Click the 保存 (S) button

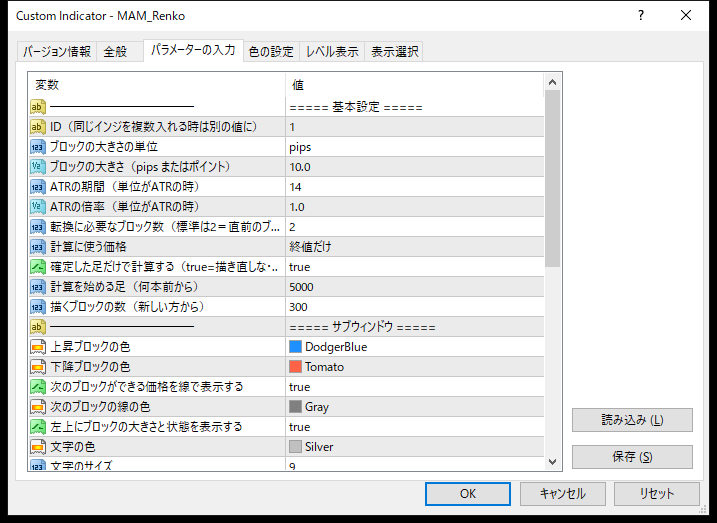[632, 457]
